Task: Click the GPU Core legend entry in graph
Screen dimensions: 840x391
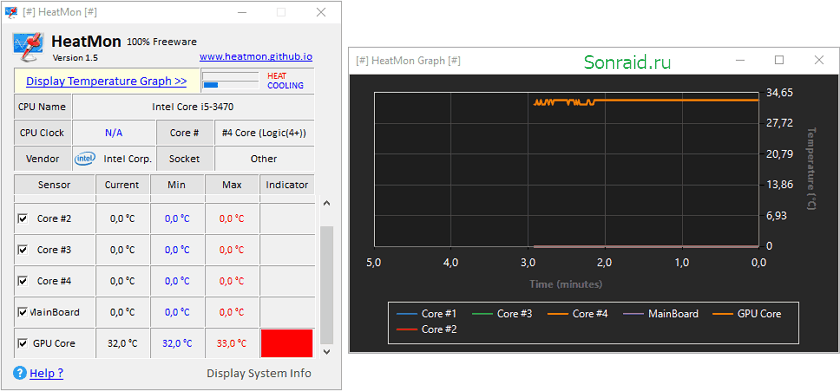Action: 747,314
